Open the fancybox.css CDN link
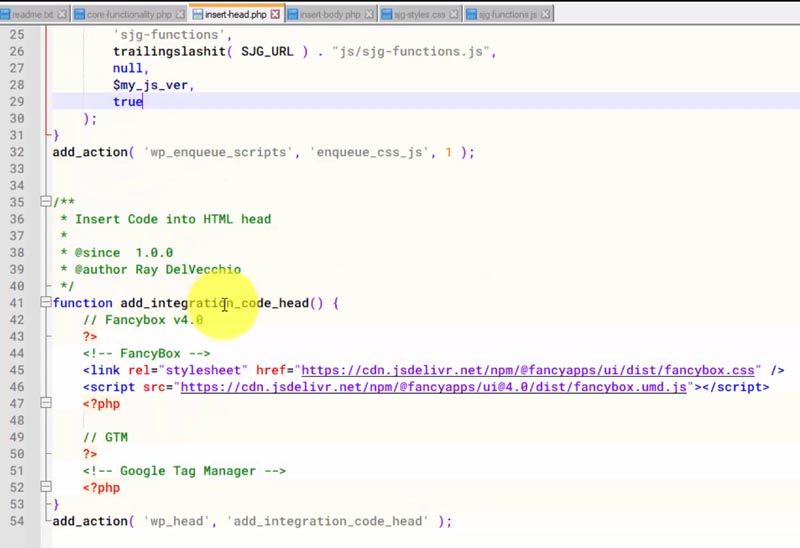Image resolution: width=800 pixels, height=548 pixels. point(528,370)
